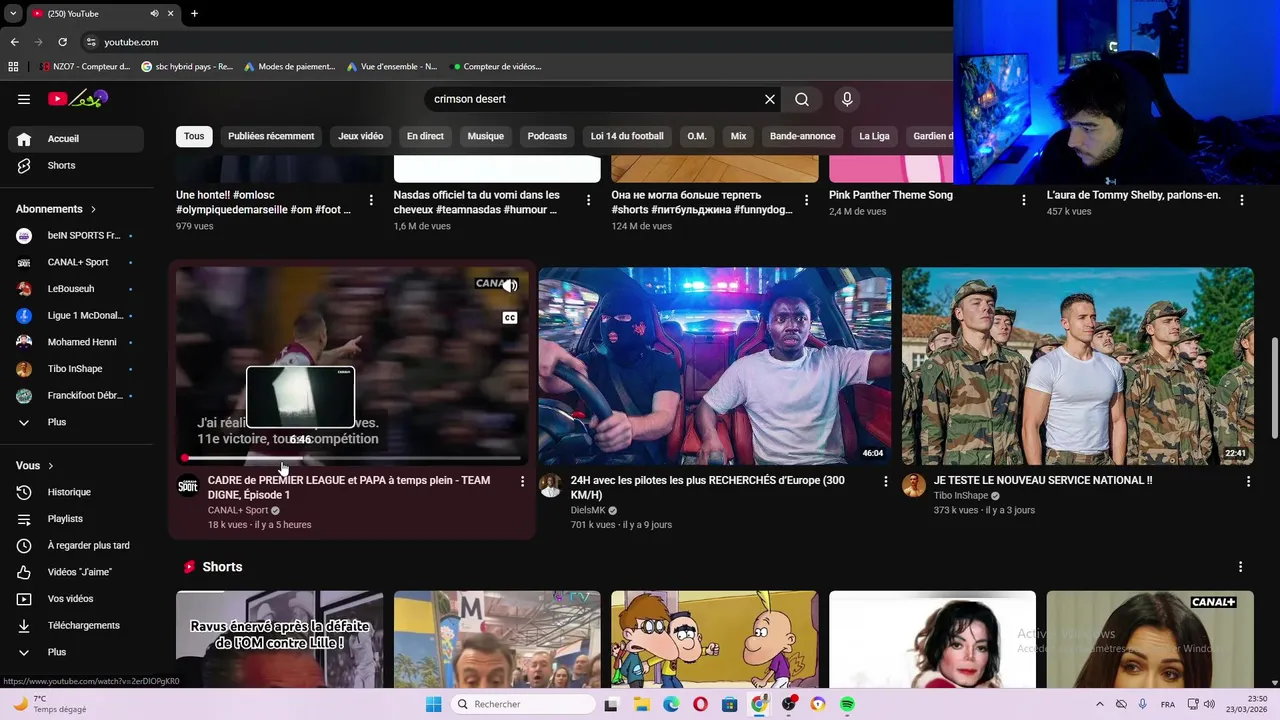Go back with the browser back arrow
The height and width of the screenshot is (720, 1280).
click(x=14, y=42)
